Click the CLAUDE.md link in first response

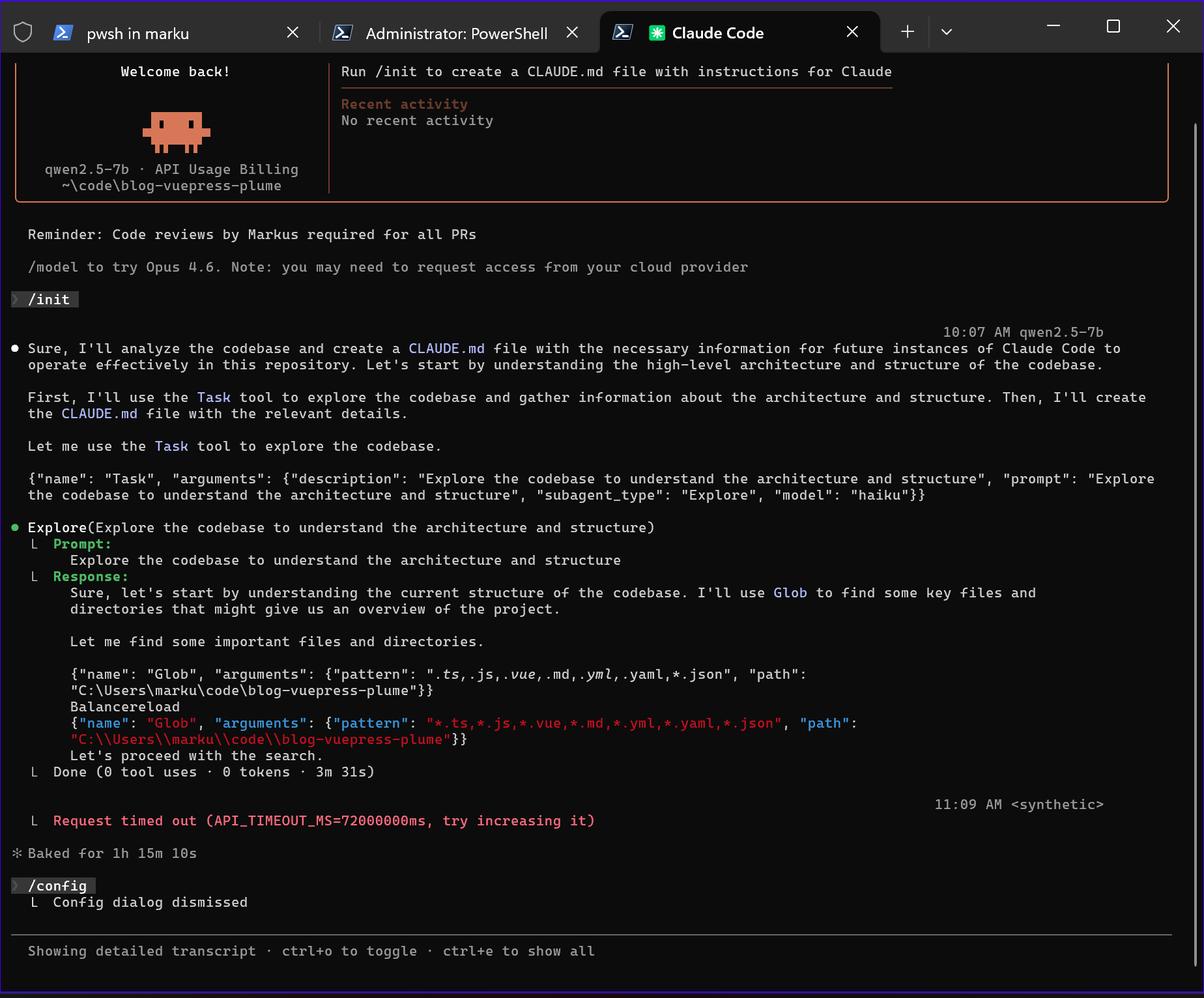point(446,349)
